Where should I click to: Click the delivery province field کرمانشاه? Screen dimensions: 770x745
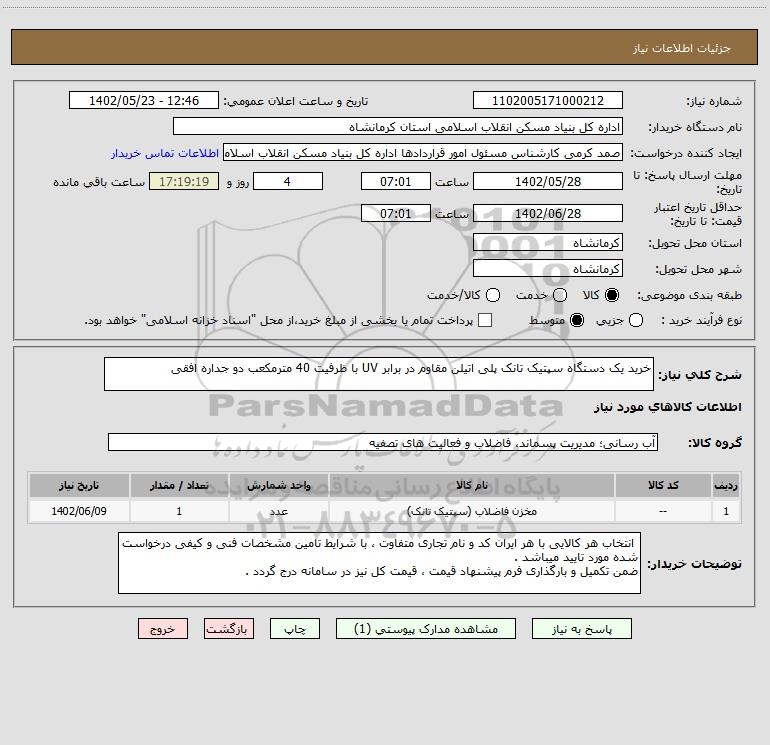pyautogui.click(x=548, y=243)
